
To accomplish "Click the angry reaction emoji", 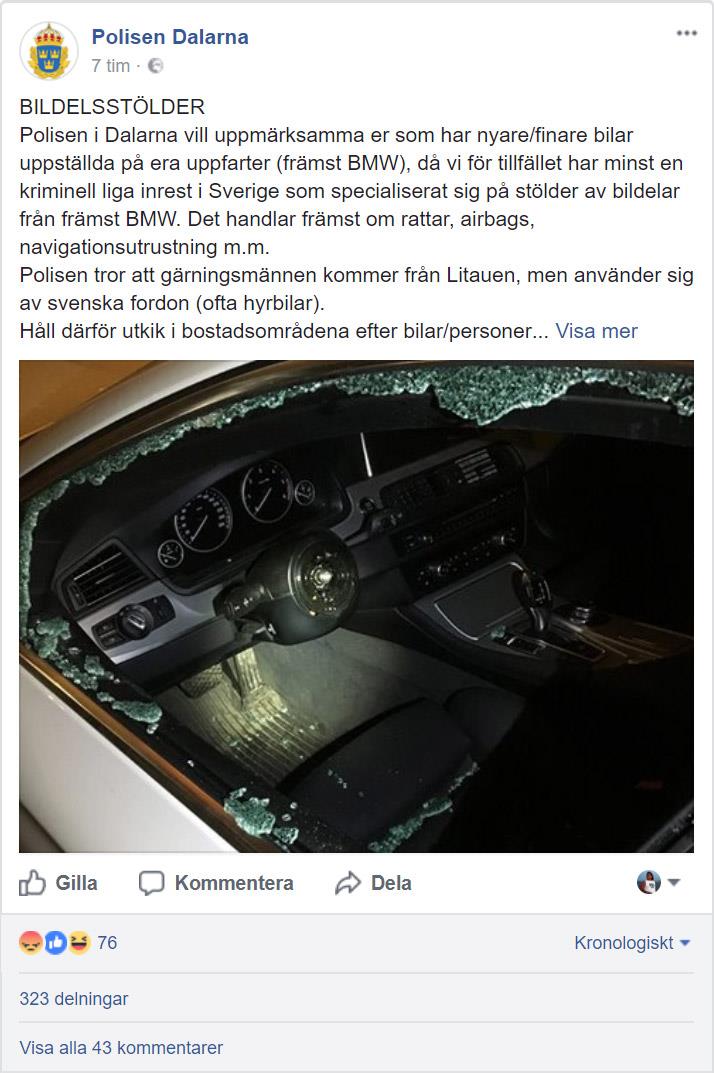I will [31, 942].
